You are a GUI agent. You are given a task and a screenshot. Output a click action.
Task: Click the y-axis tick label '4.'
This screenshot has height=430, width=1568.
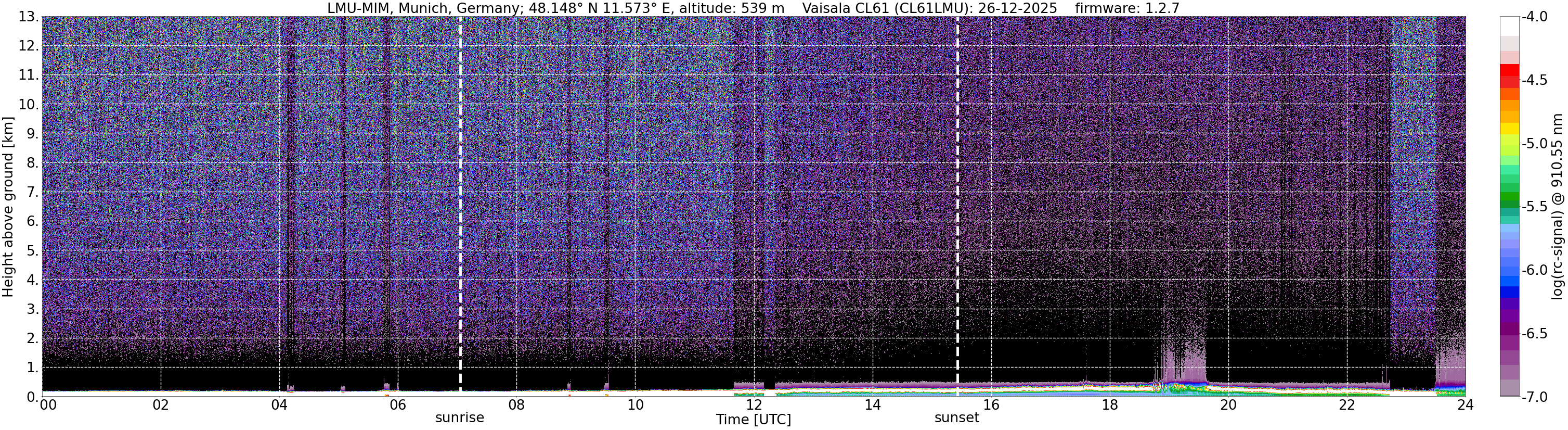click(x=33, y=280)
